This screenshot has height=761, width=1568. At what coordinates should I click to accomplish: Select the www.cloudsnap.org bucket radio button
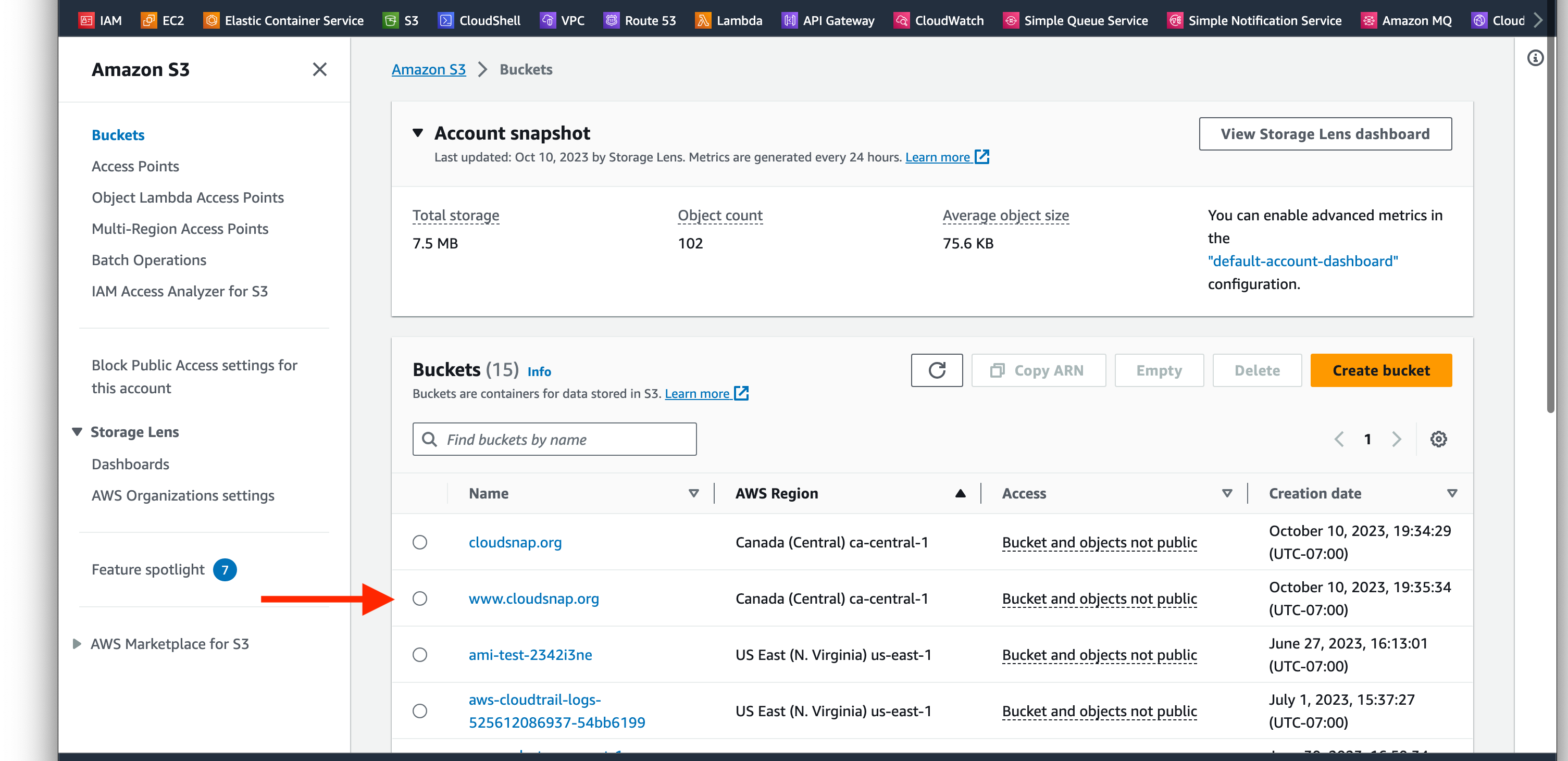coord(420,598)
